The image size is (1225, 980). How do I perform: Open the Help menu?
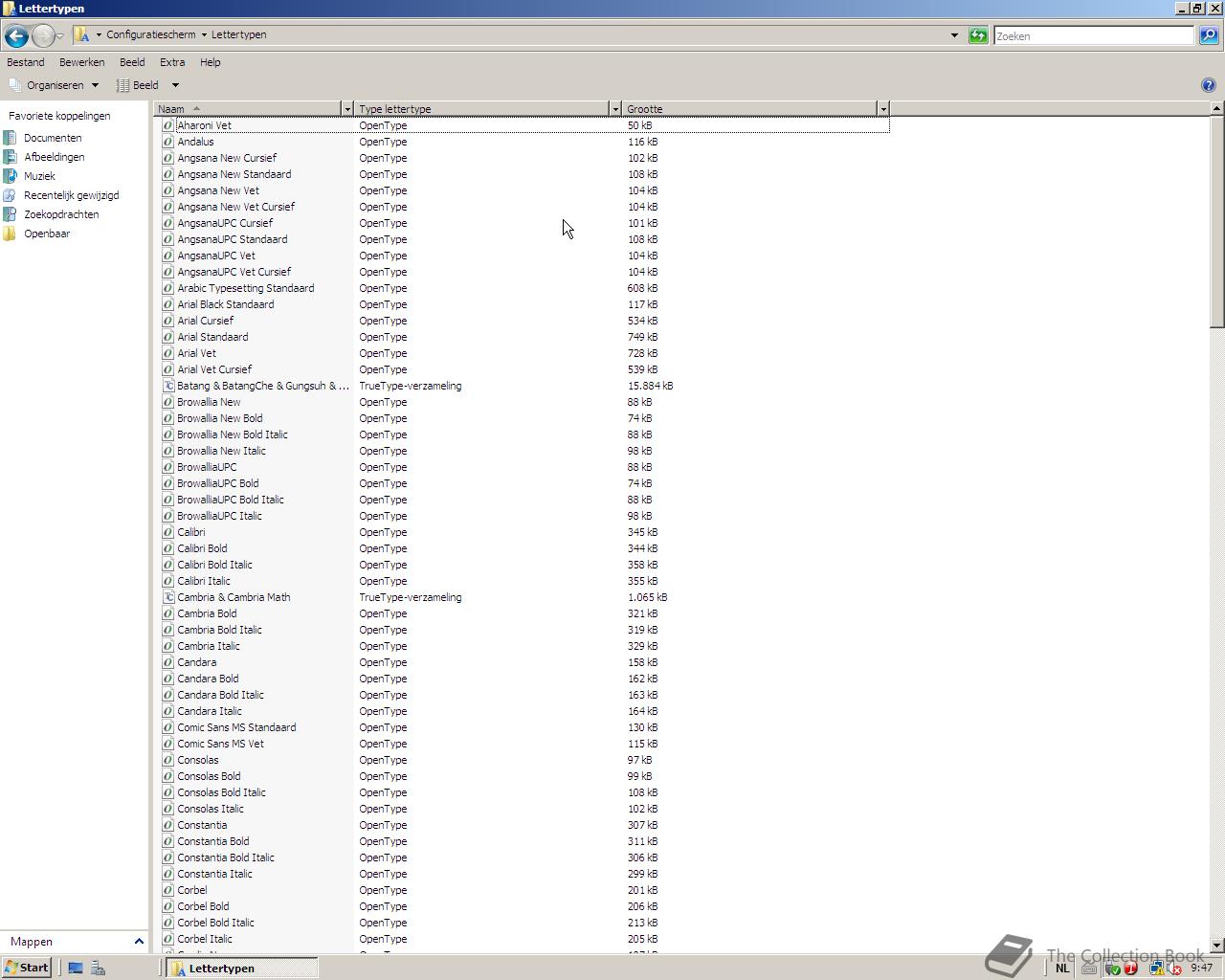211,62
